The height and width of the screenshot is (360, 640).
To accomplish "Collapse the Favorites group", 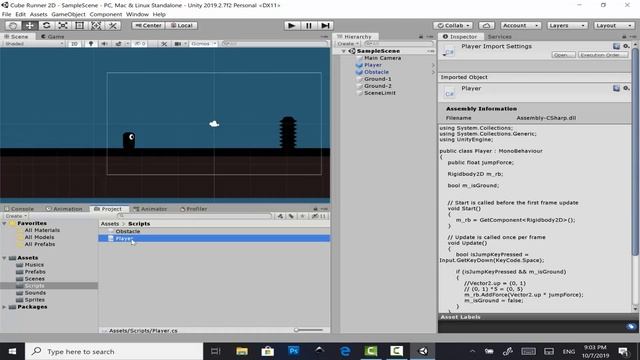I will click(x=4, y=223).
